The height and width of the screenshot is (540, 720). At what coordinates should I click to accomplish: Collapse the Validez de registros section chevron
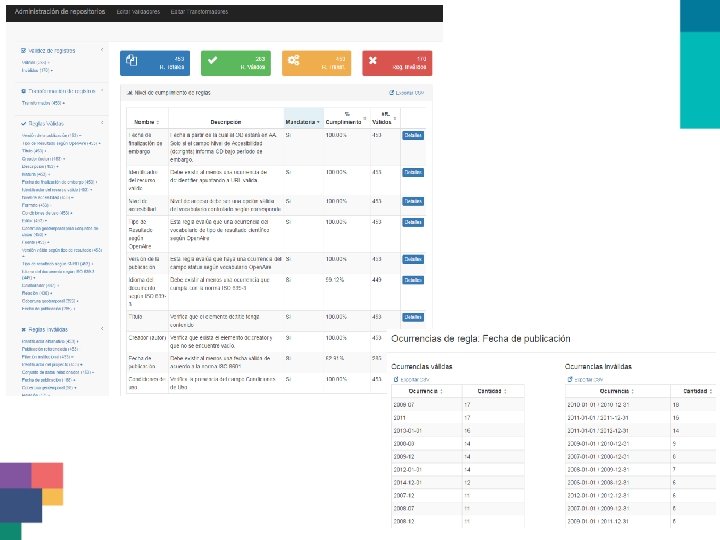102,50
